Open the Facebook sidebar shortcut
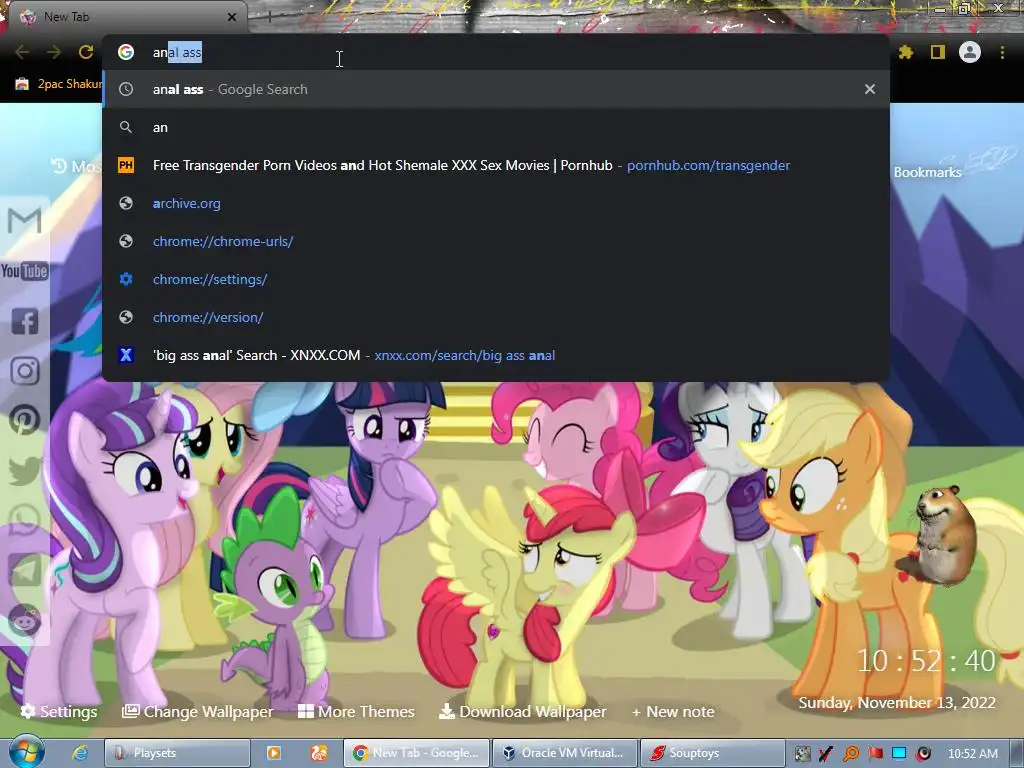Viewport: 1024px width, 768px height. click(x=25, y=321)
